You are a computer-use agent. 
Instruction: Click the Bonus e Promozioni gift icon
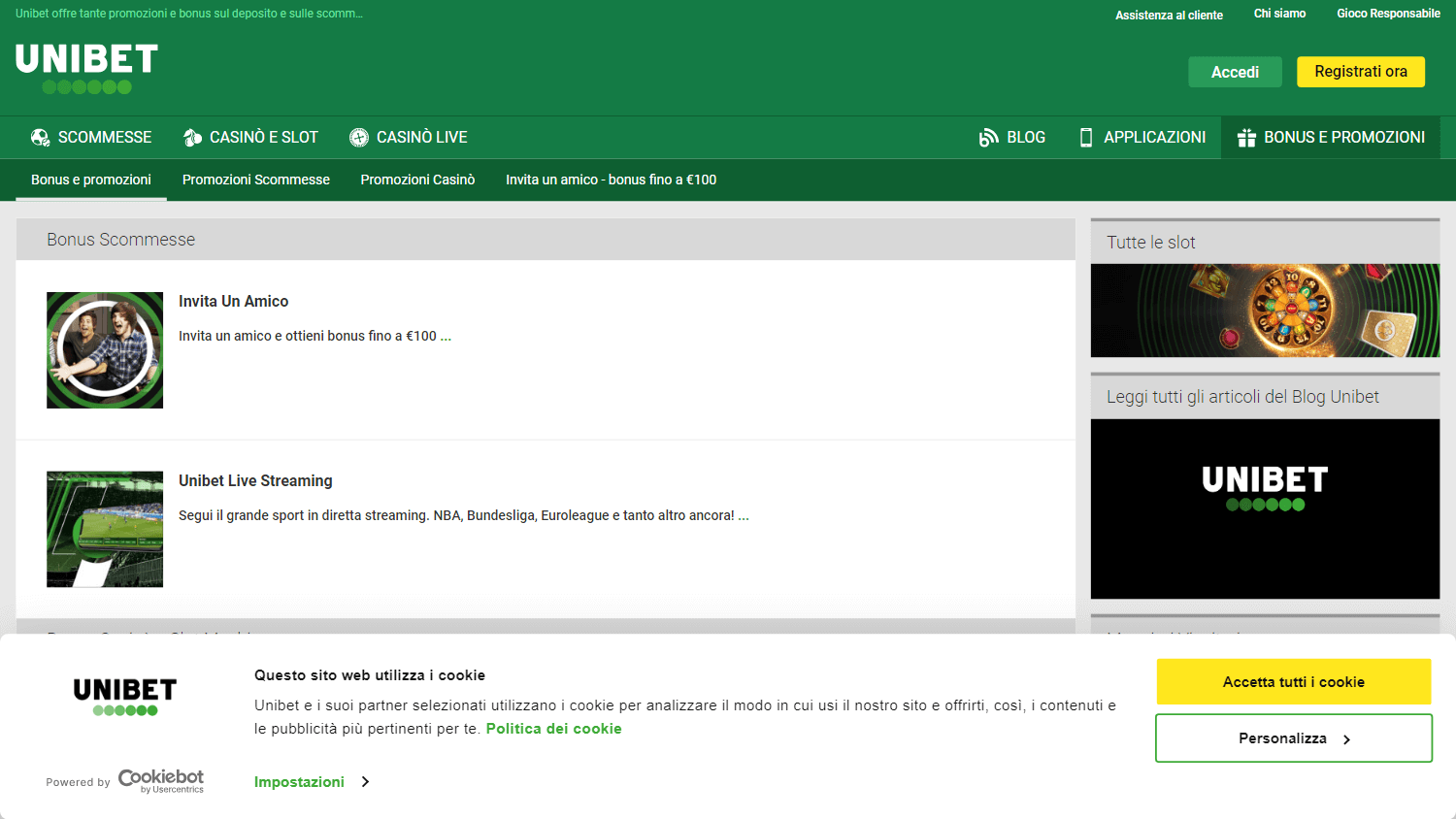[x=1246, y=138]
